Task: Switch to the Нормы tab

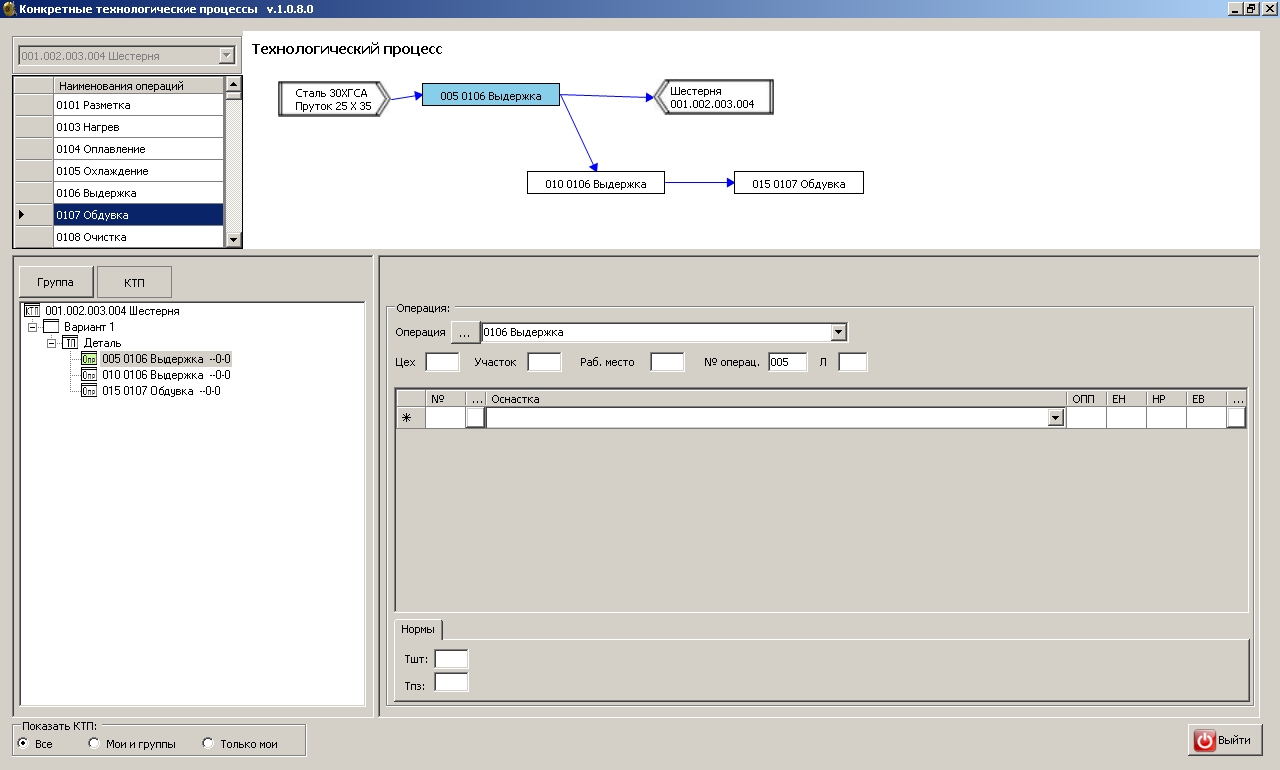Action: (x=418, y=629)
